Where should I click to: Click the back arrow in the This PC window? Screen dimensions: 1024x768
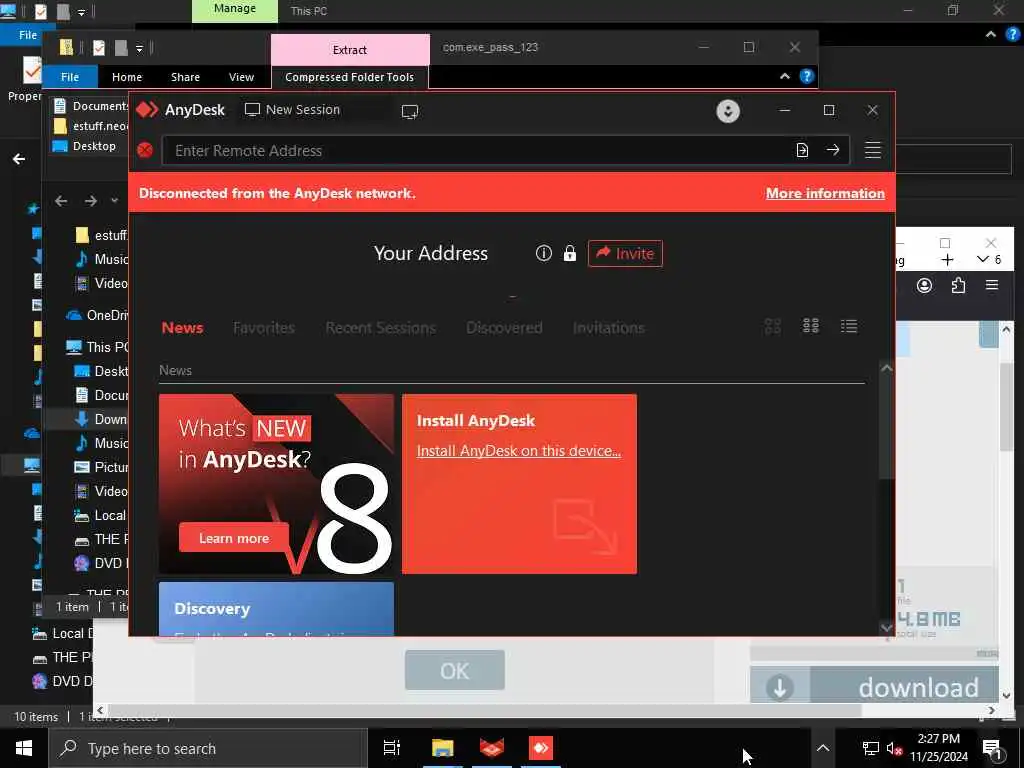[x=19, y=159]
